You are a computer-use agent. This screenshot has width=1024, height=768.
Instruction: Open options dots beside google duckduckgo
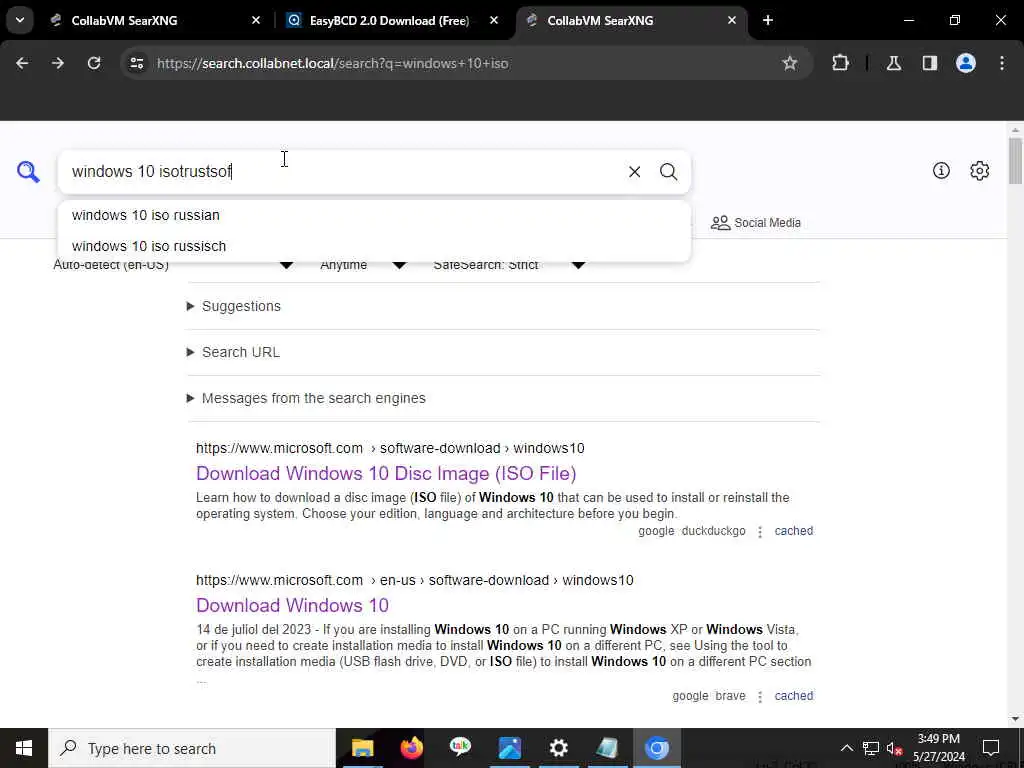(760, 532)
